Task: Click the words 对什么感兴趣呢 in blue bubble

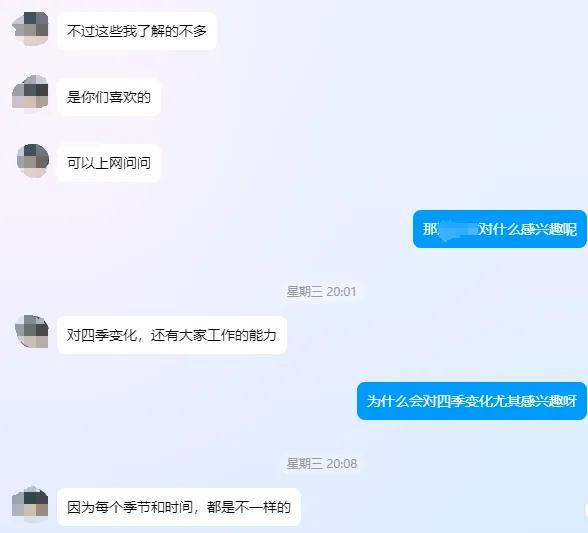Action: (x=528, y=229)
